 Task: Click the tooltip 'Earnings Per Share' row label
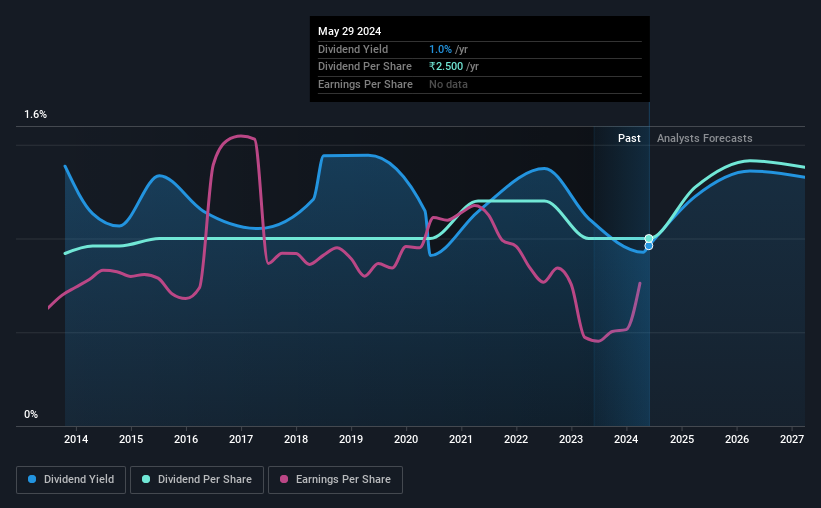(x=365, y=84)
